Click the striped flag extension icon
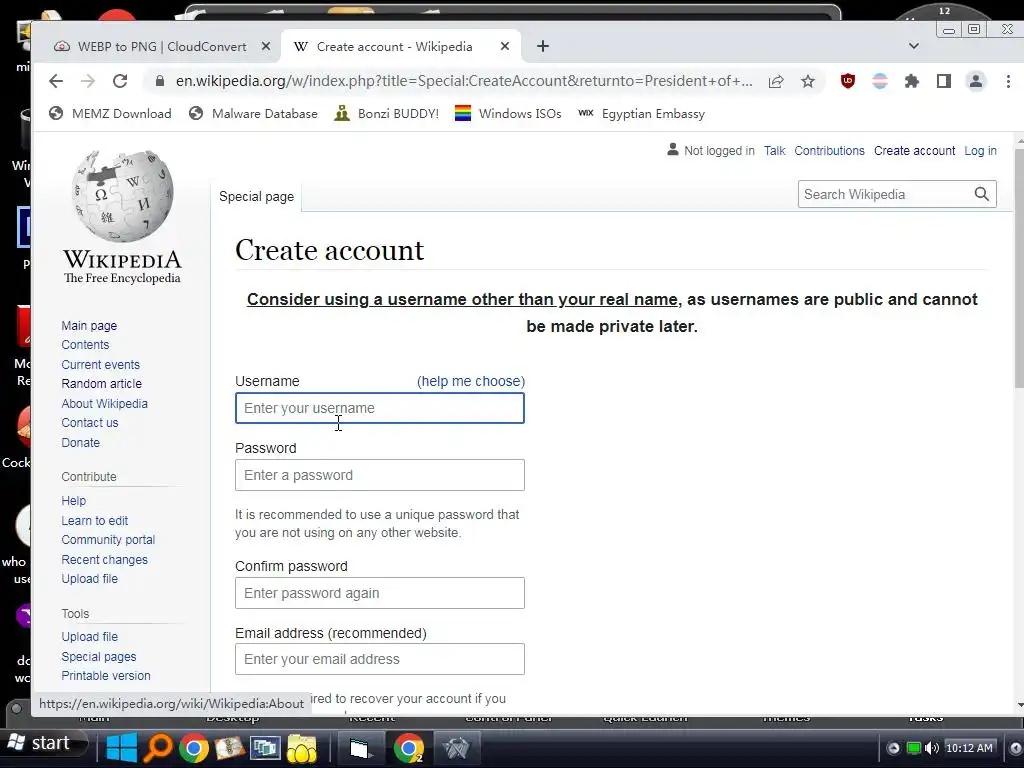Image resolution: width=1024 pixels, height=768 pixels. pos(880,81)
